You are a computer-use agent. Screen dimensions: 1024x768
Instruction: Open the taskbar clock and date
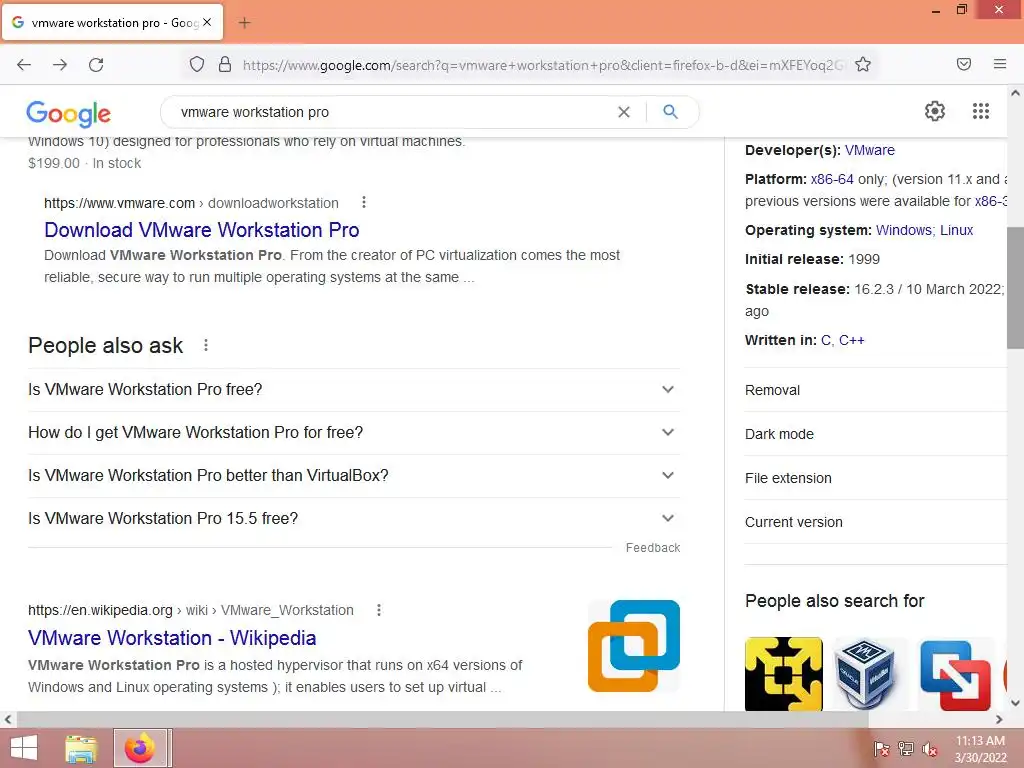[980, 749]
